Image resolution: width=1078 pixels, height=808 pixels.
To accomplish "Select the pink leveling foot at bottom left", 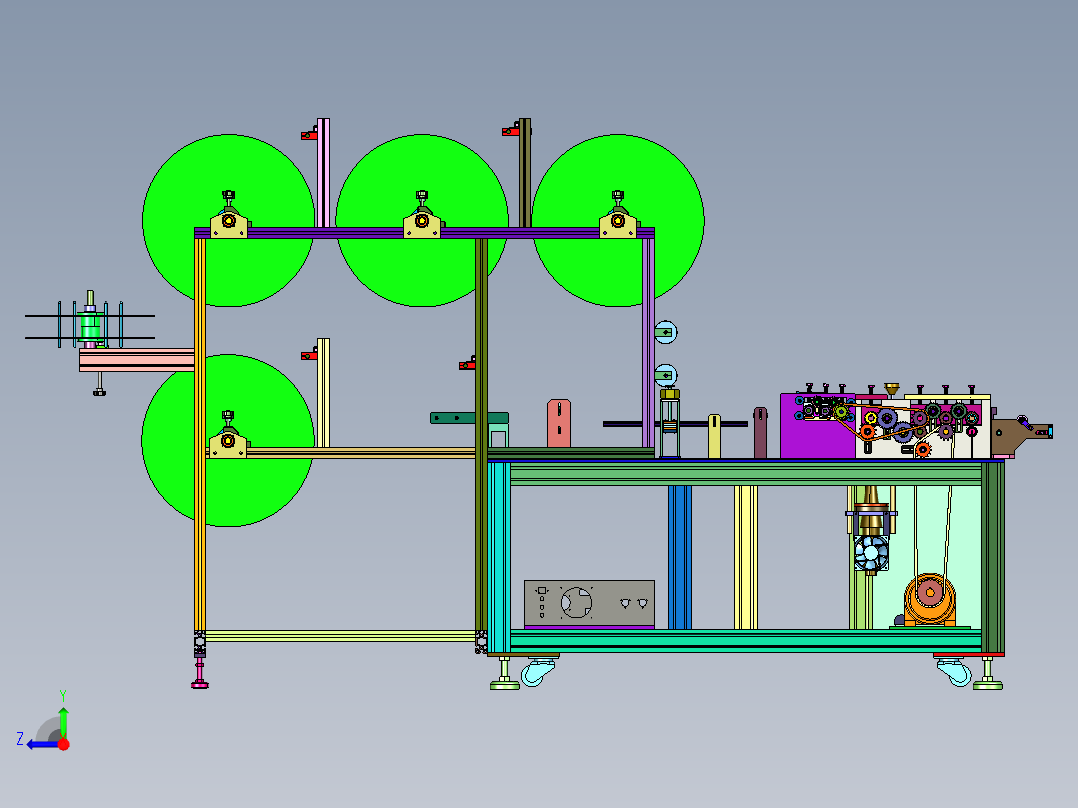I will tap(200, 673).
